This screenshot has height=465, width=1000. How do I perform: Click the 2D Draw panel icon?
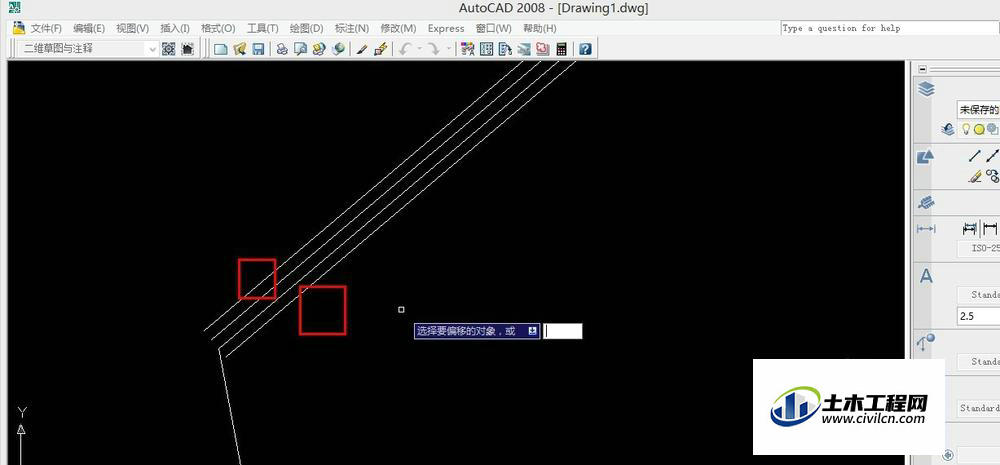[925, 156]
